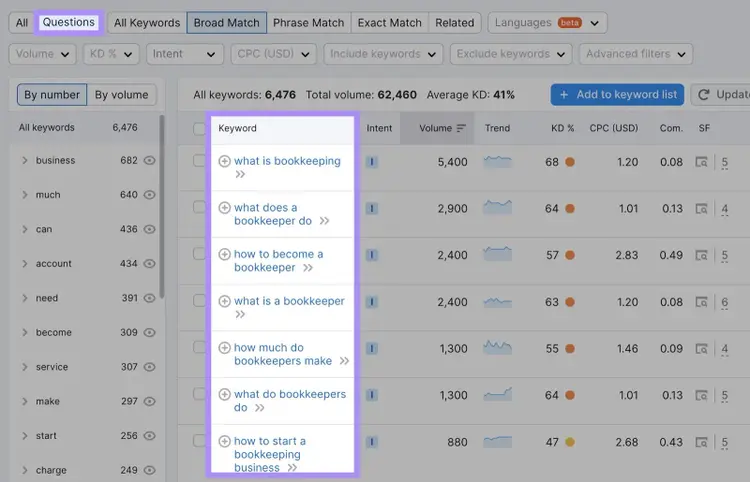Image resolution: width=750 pixels, height=482 pixels.
Task: Add 'what is a bookkeeper' via its plus icon
Action: coord(224,301)
